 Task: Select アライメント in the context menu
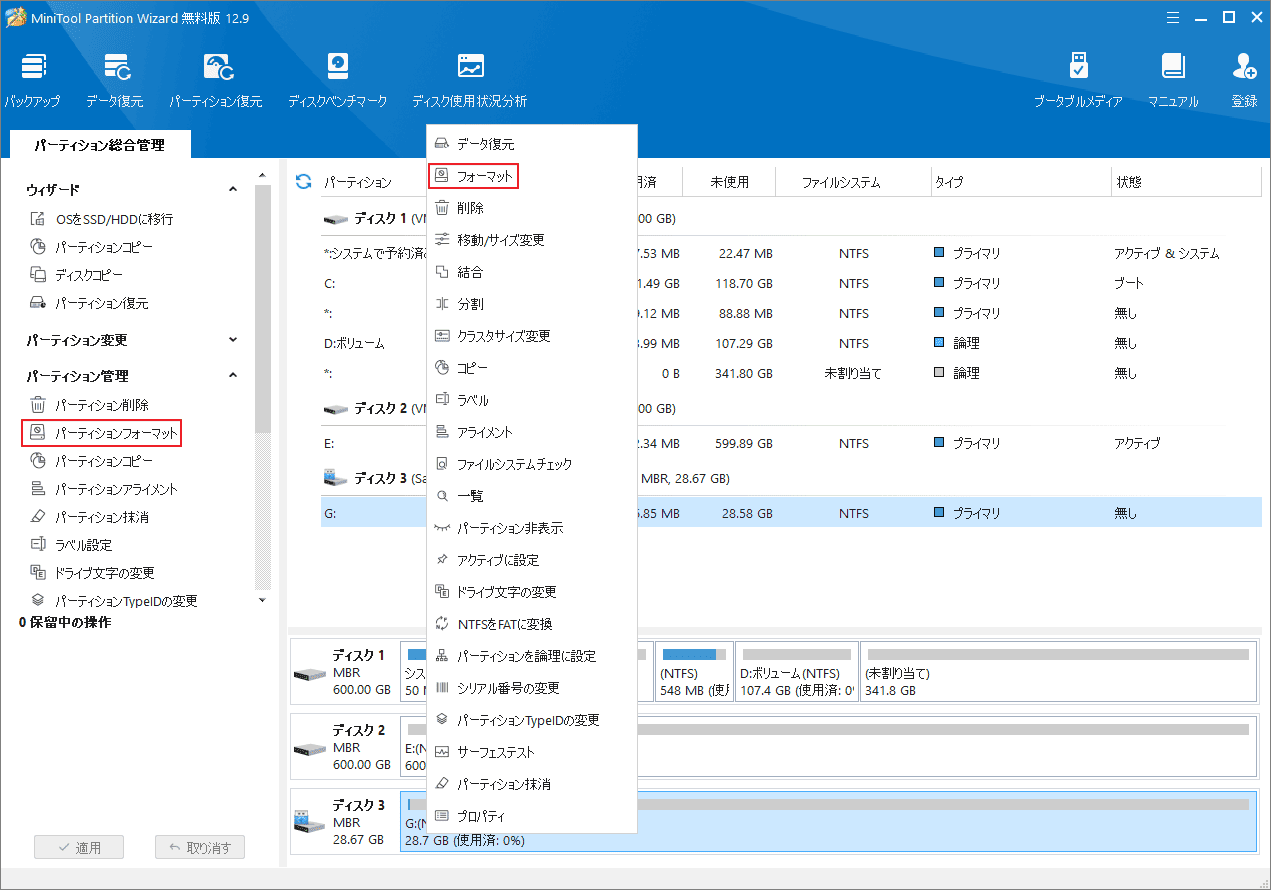point(532,432)
